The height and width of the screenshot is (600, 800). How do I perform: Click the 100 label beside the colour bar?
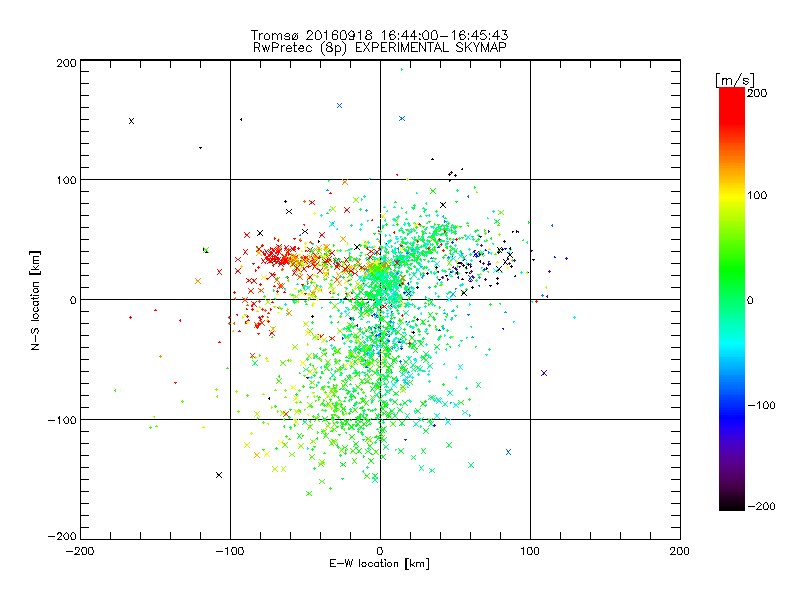757,195
